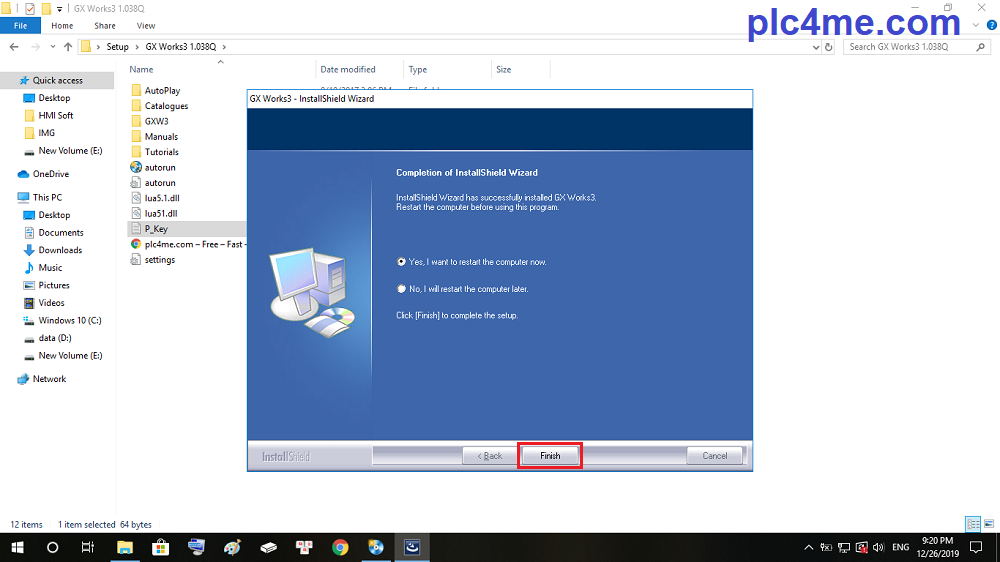Open Task View on the taskbar
The height and width of the screenshot is (562, 1000).
click(x=88, y=547)
